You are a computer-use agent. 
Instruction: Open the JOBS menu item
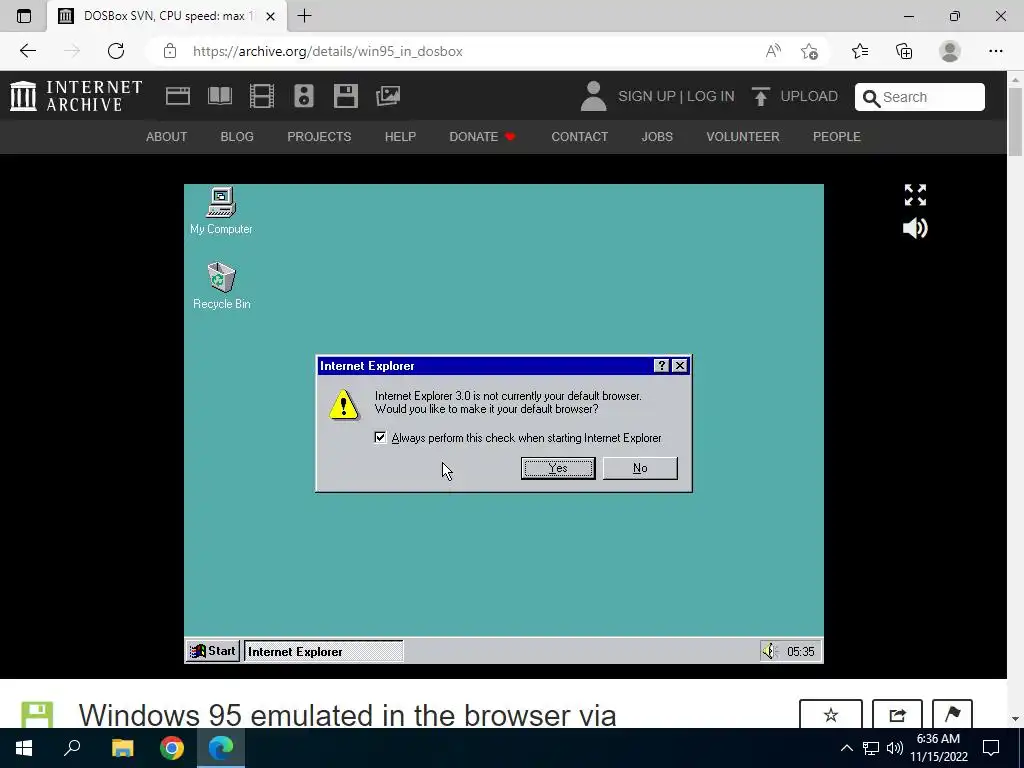click(x=657, y=136)
